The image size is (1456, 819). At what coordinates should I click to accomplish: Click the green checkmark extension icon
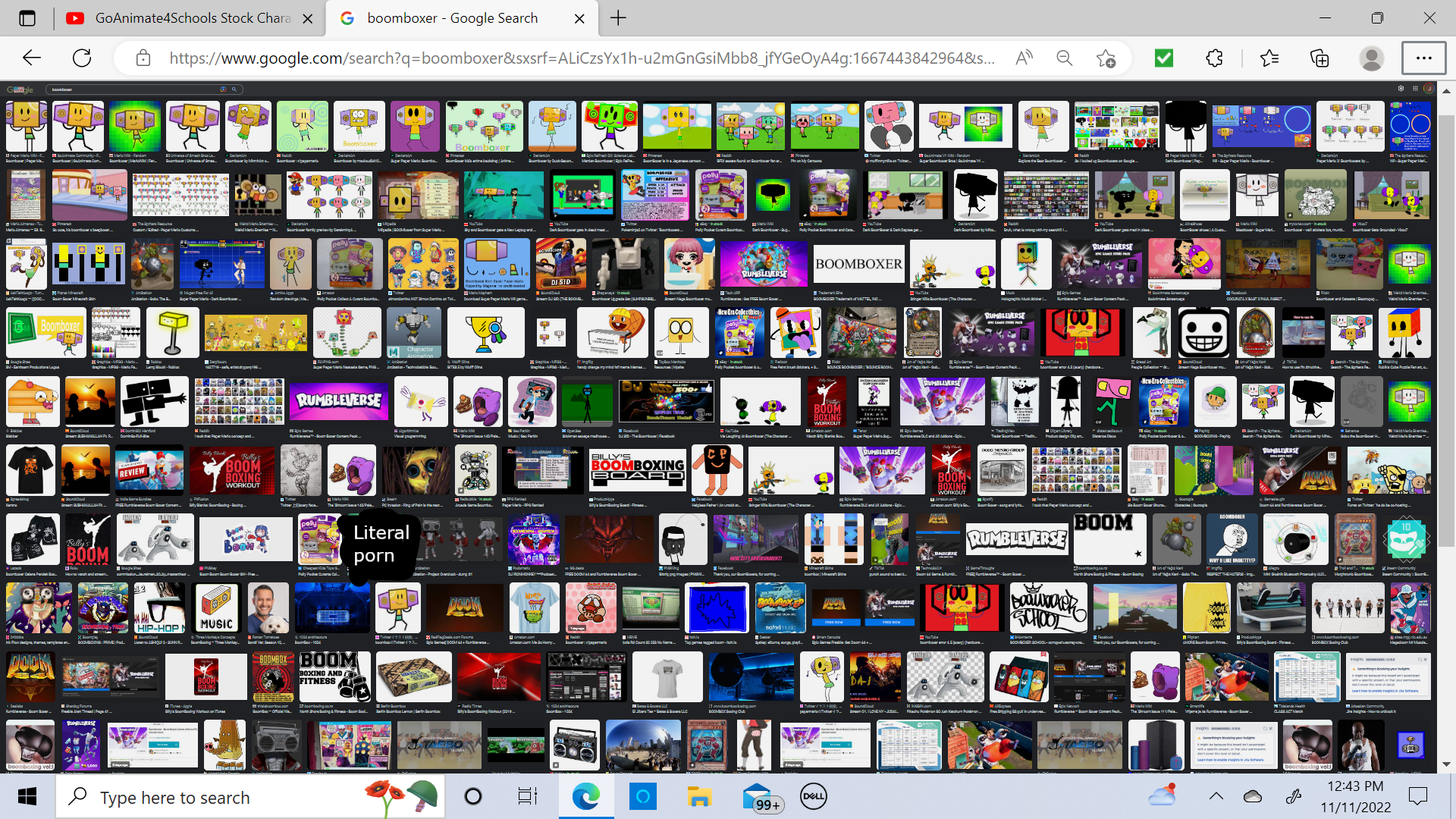point(1164,58)
